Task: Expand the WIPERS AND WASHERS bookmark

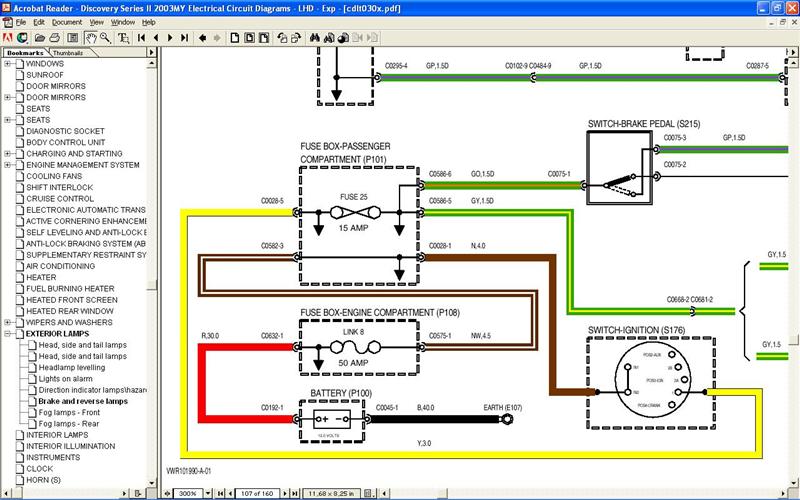Action: [8, 322]
